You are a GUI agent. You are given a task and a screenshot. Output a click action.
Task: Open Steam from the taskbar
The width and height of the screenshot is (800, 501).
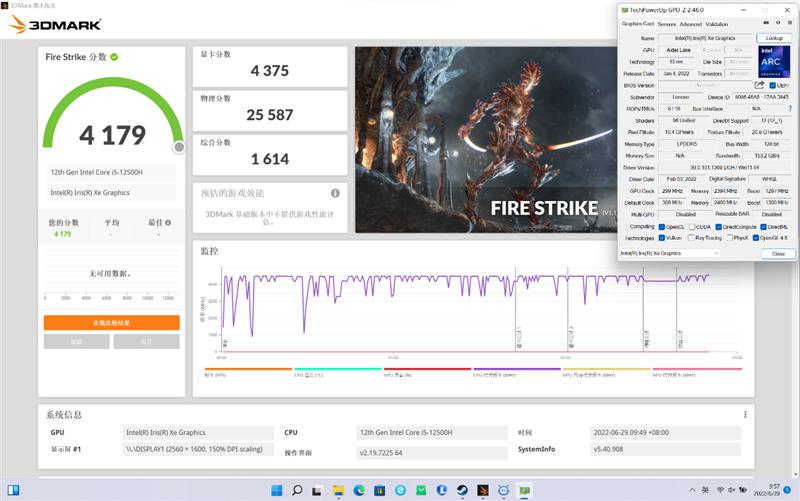[x=462, y=490]
